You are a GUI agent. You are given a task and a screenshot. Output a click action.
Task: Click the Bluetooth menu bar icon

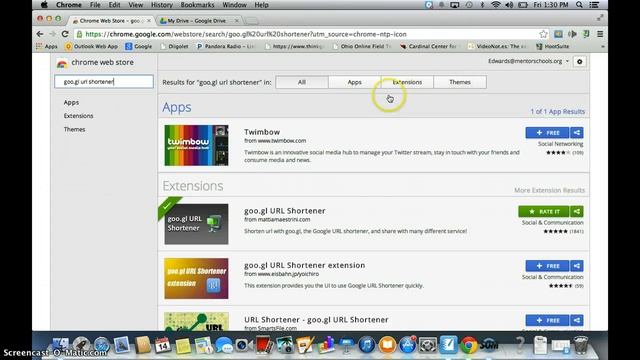tap(482, 5)
